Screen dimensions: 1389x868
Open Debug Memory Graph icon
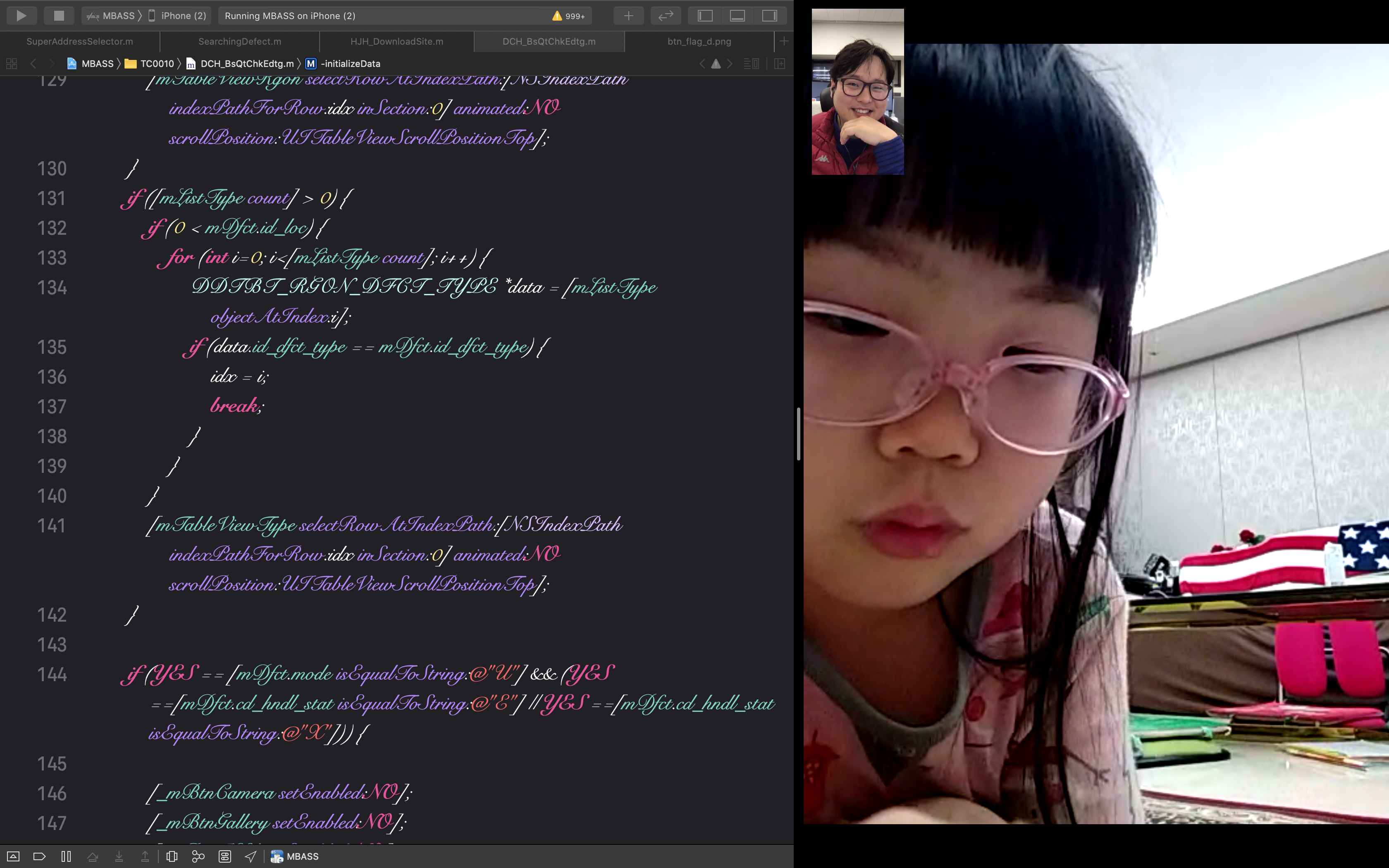(x=198, y=856)
